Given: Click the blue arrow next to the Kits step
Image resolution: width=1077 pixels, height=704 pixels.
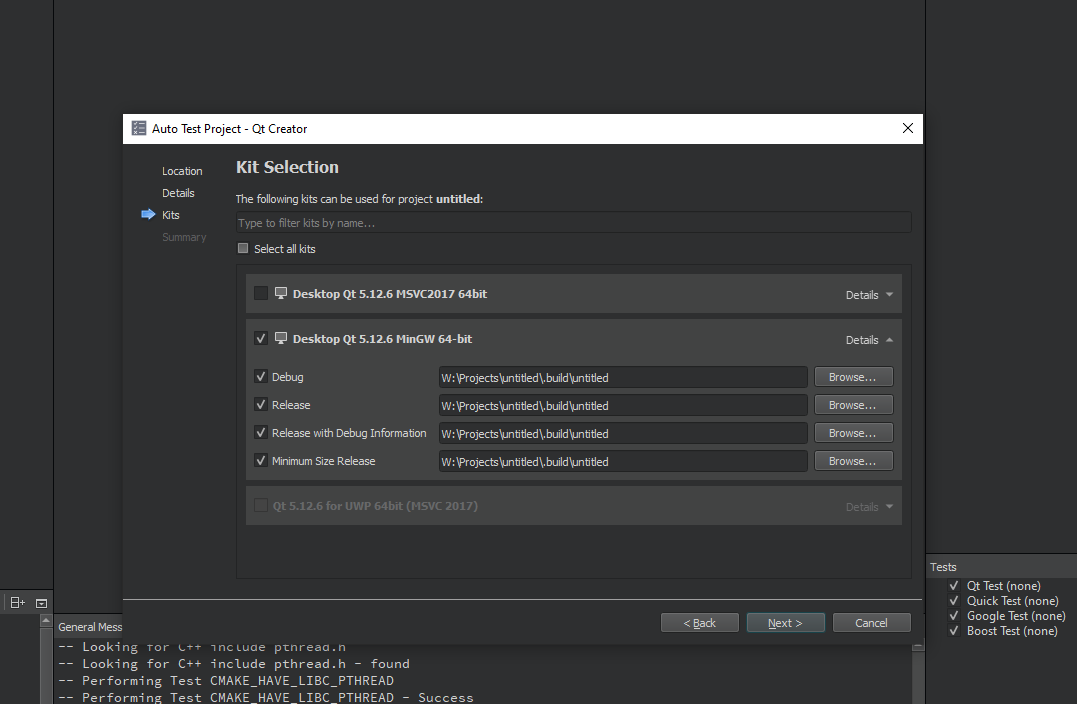Looking at the screenshot, I should [148, 215].
